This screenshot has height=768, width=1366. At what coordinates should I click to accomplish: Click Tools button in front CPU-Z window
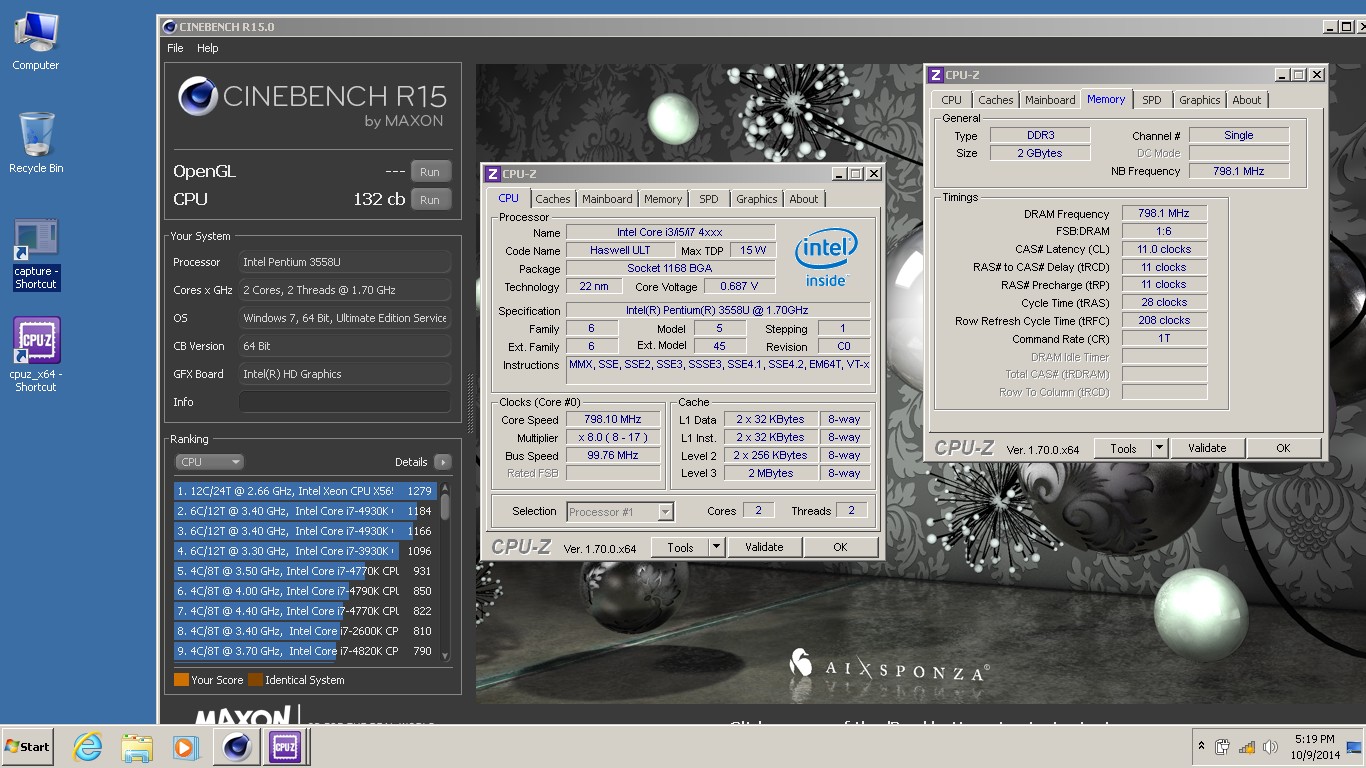680,547
